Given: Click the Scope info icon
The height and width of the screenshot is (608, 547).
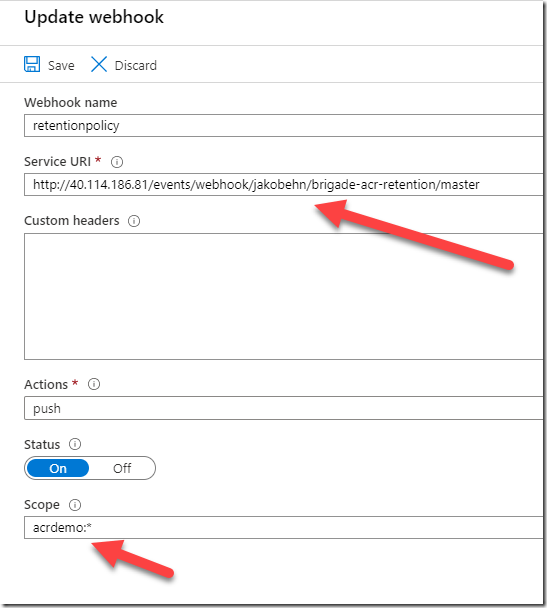Looking at the screenshot, I should (75, 505).
